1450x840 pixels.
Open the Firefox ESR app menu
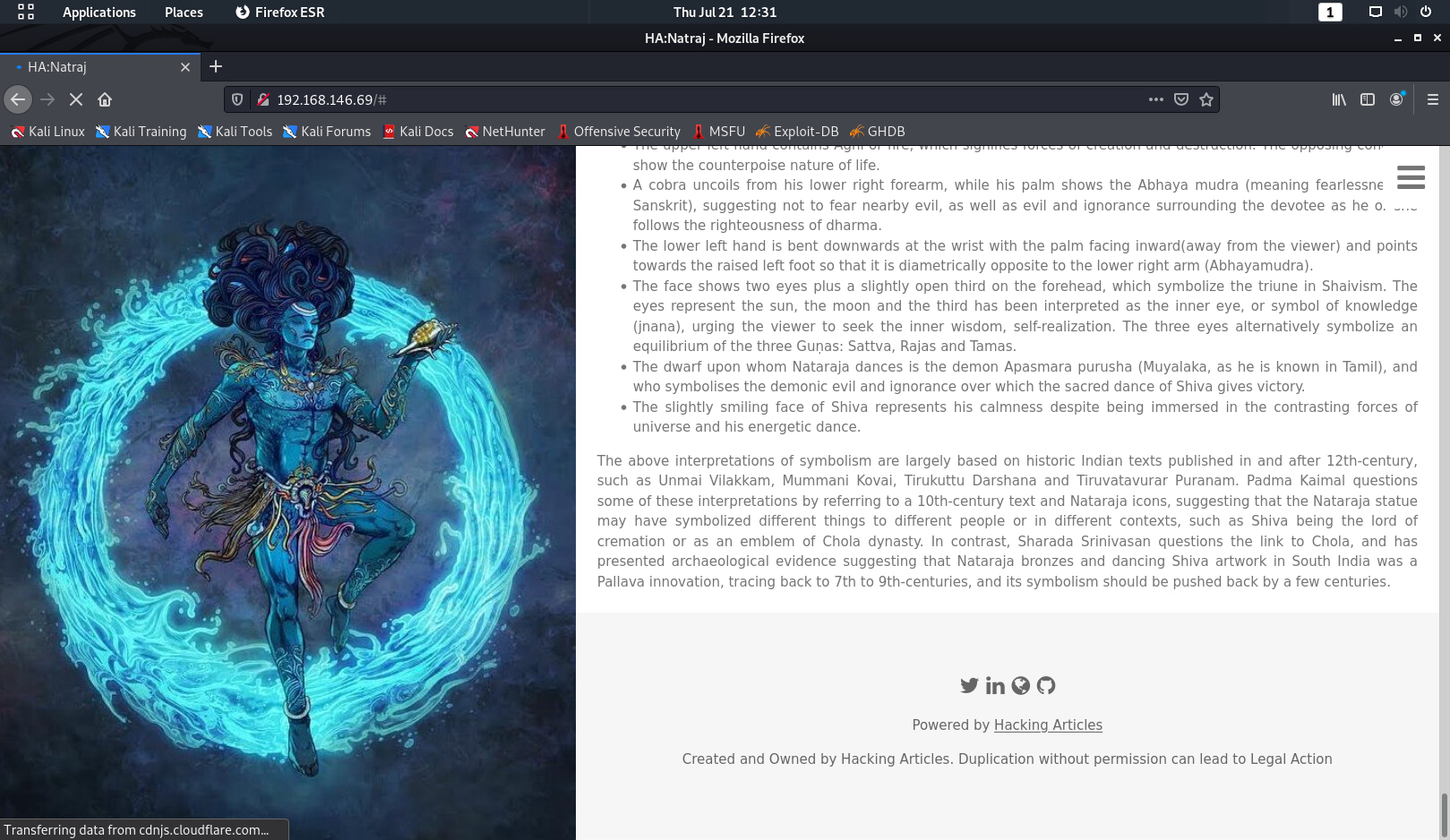coord(279,12)
